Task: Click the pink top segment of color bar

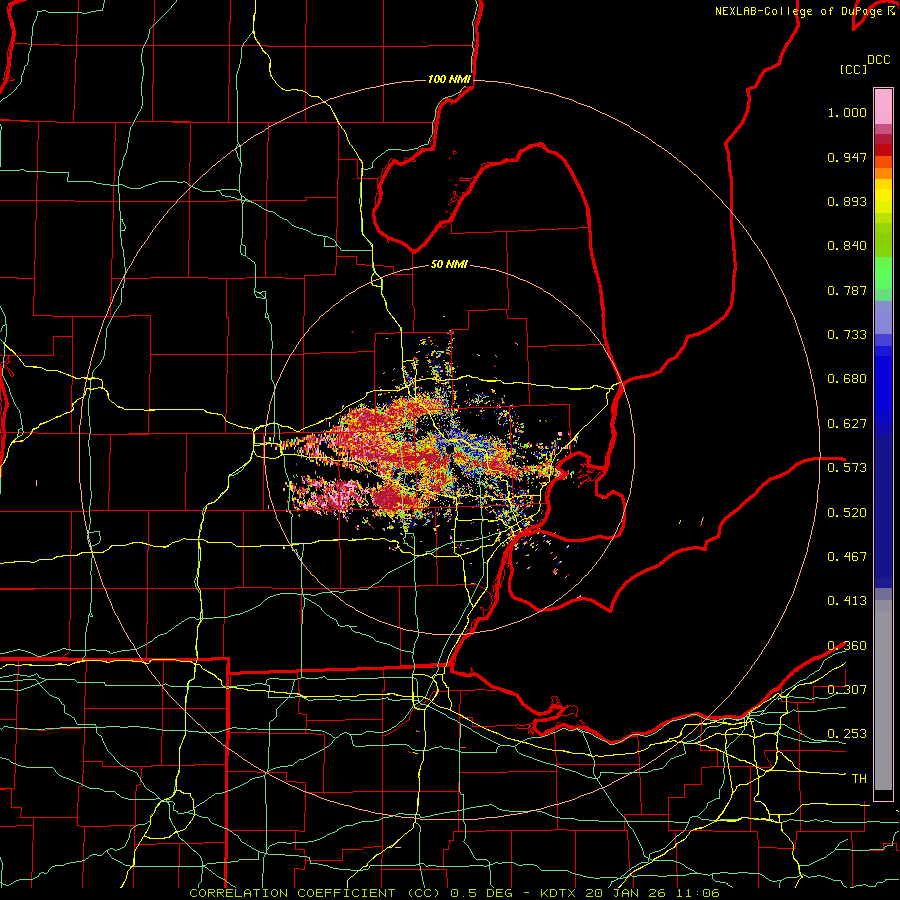Action: 883,107
